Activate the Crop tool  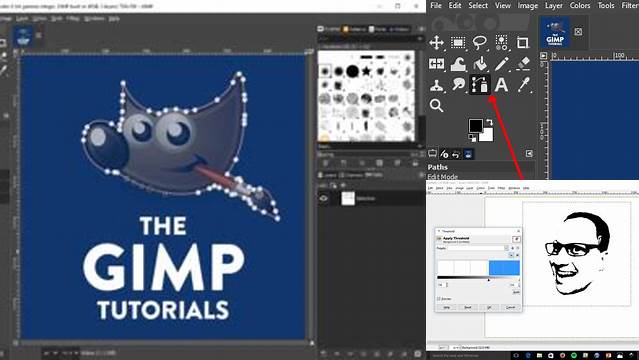pos(522,42)
